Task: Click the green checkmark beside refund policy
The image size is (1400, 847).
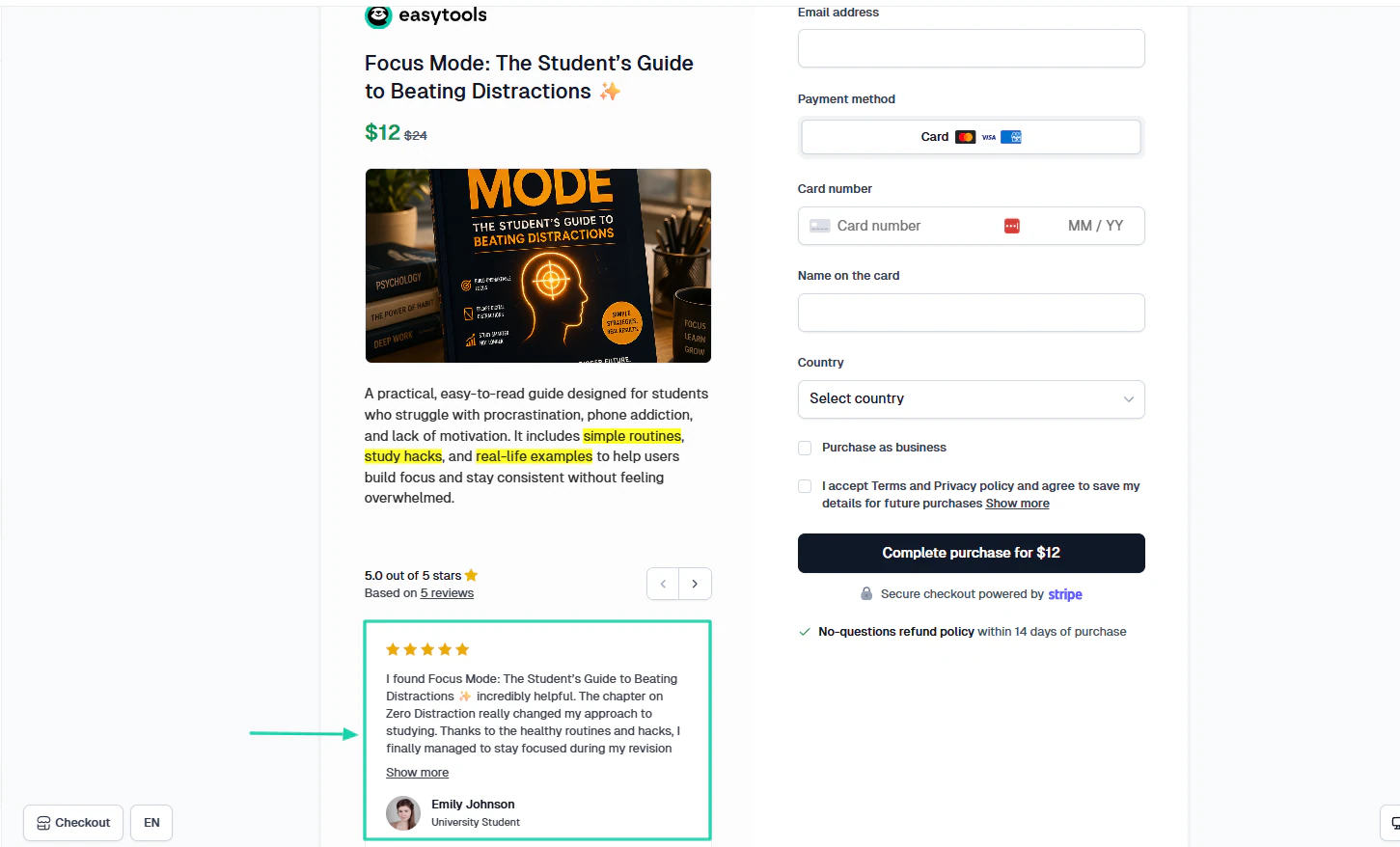Action: coord(805,632)
